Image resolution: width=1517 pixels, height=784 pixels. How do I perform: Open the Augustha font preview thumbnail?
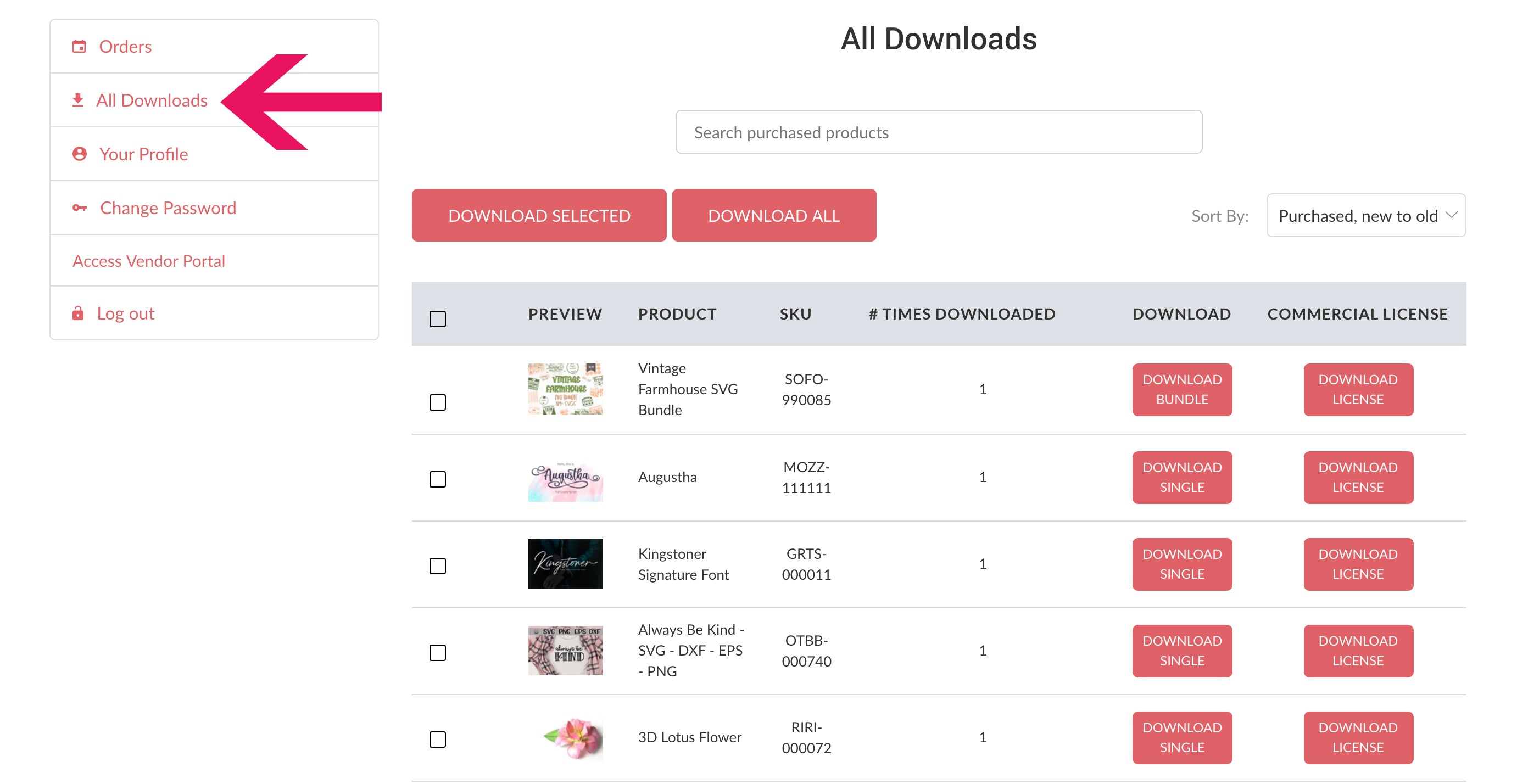565,477
